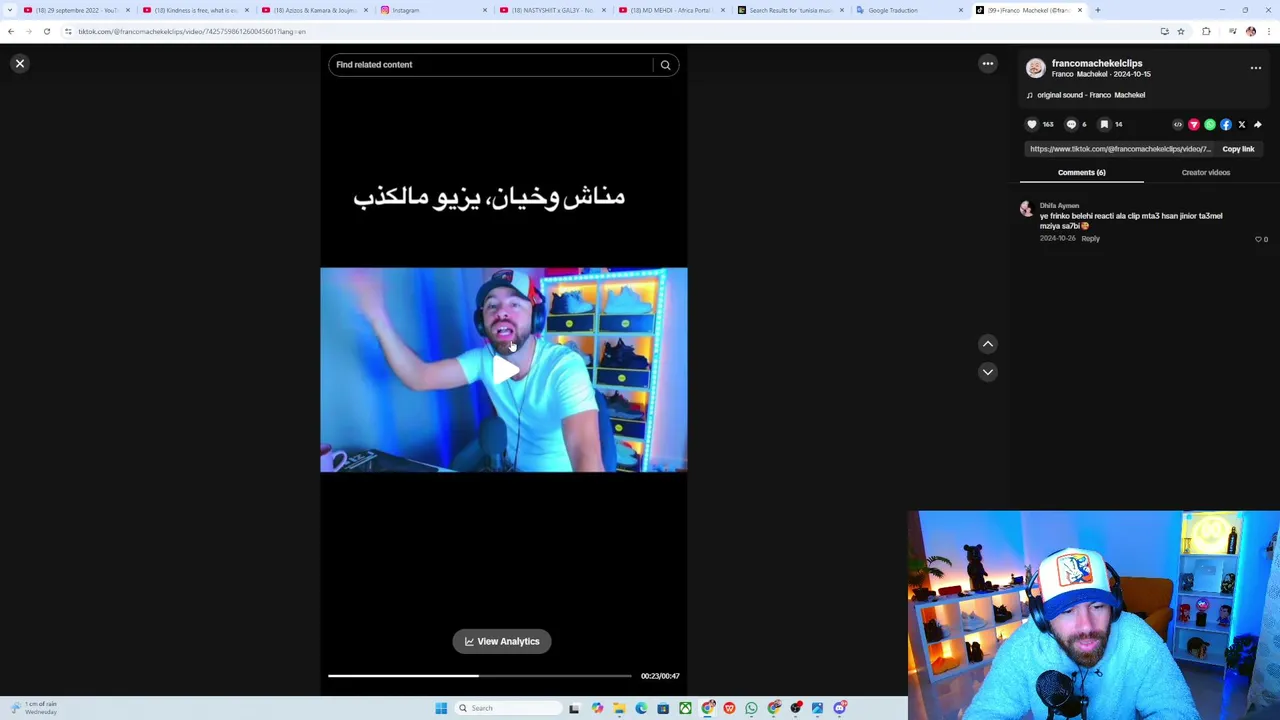Click Dhifa Aymen's avatar picture
Screen dimensions: 1280x720
click(1026, 209)
